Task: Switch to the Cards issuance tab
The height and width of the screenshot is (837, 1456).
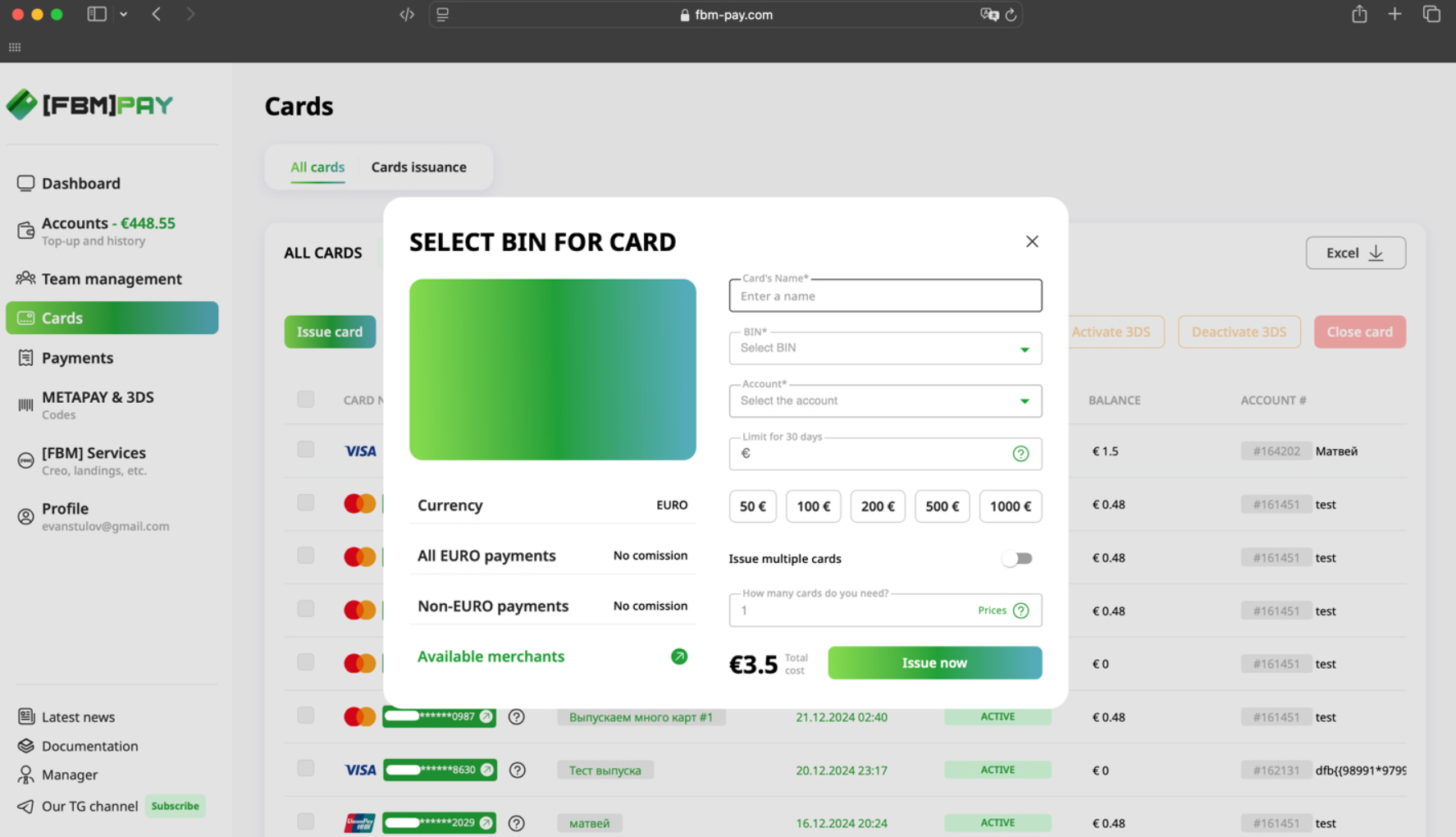Action: [x=418, y=167]
